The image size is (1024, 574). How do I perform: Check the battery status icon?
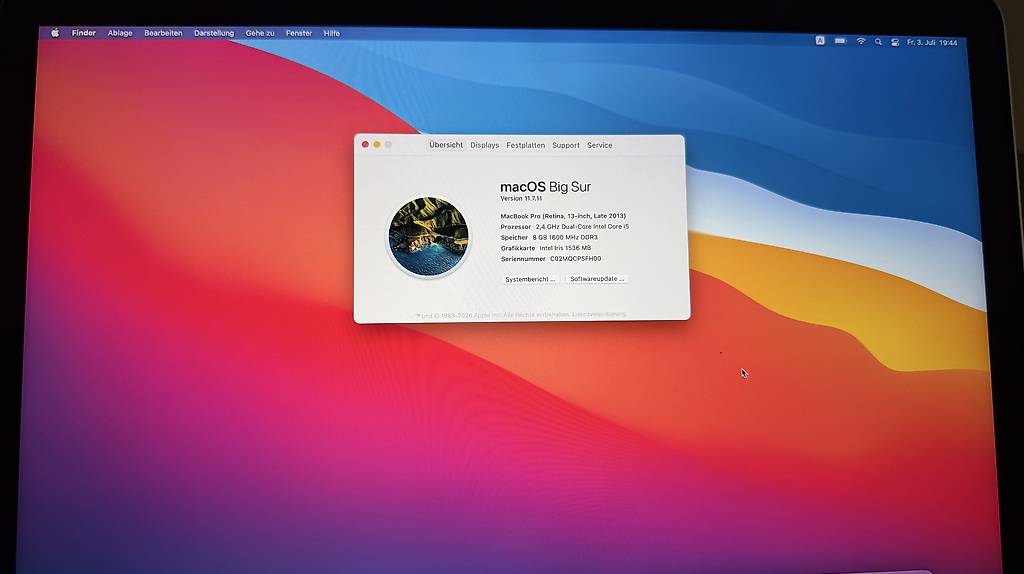840,41
